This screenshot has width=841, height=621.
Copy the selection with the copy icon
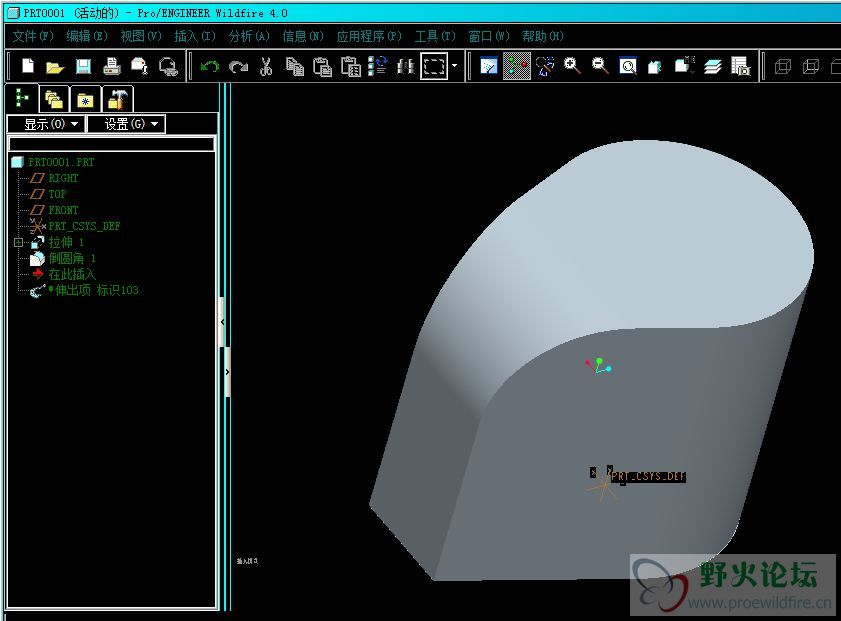294,66
